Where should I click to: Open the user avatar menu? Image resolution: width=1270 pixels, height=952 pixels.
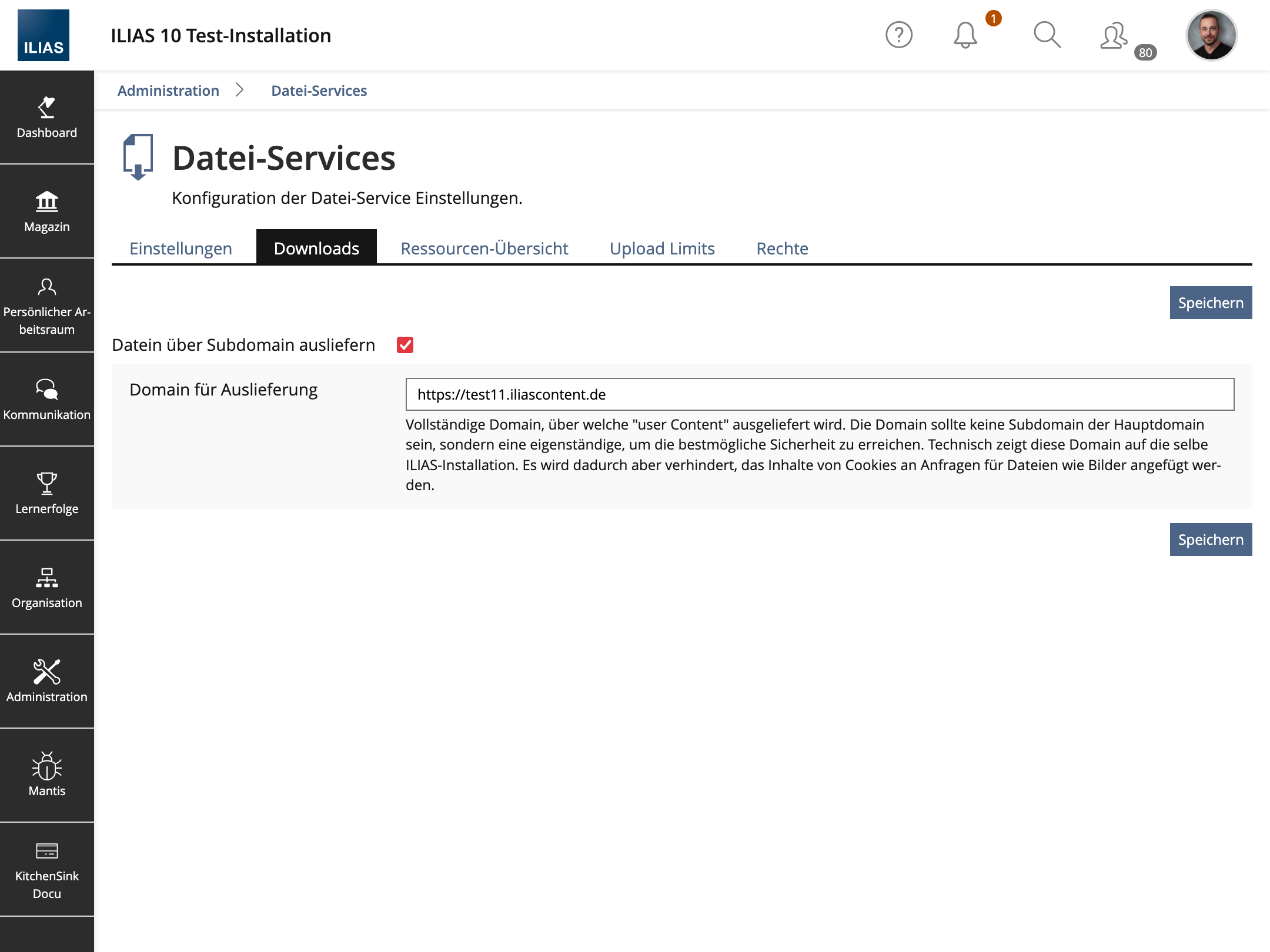[1211, 35]
